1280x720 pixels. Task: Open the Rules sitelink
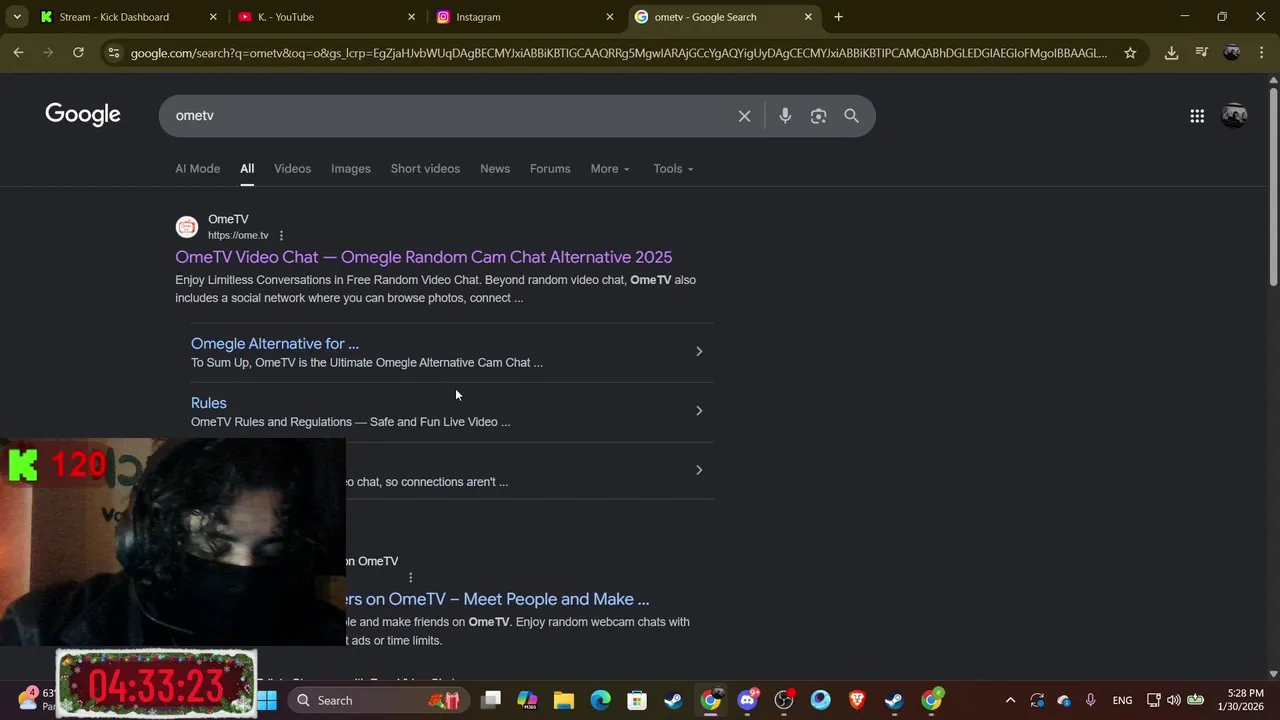coord(209,403)
